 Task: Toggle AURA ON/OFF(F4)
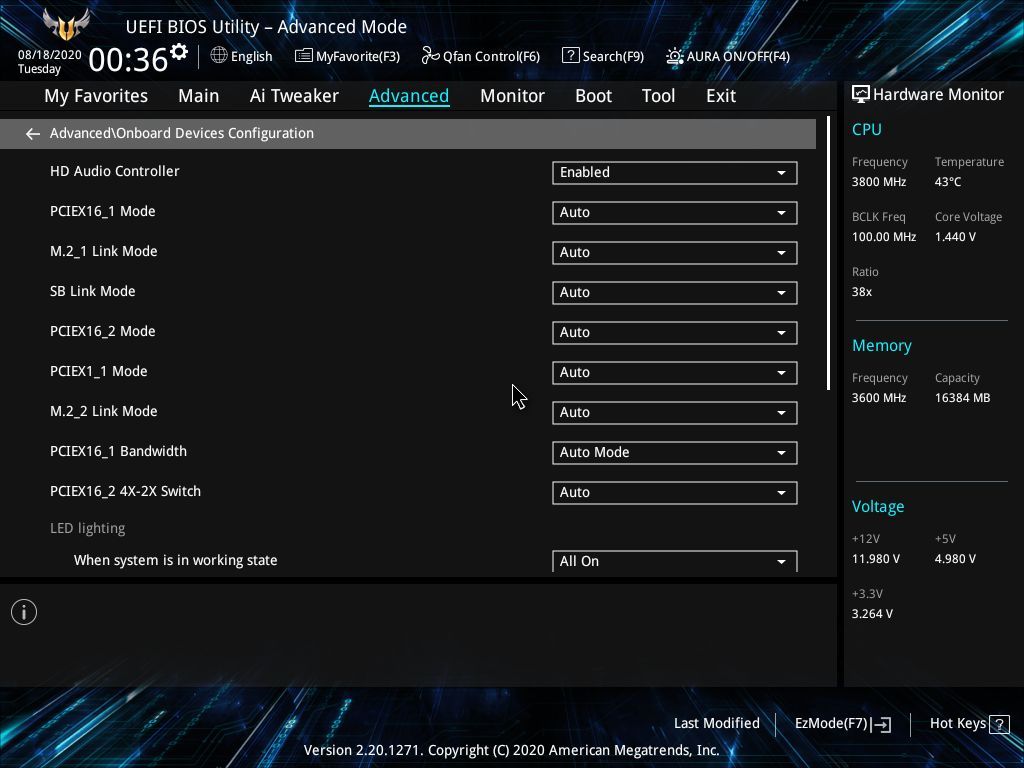click(x=728, y=56)
